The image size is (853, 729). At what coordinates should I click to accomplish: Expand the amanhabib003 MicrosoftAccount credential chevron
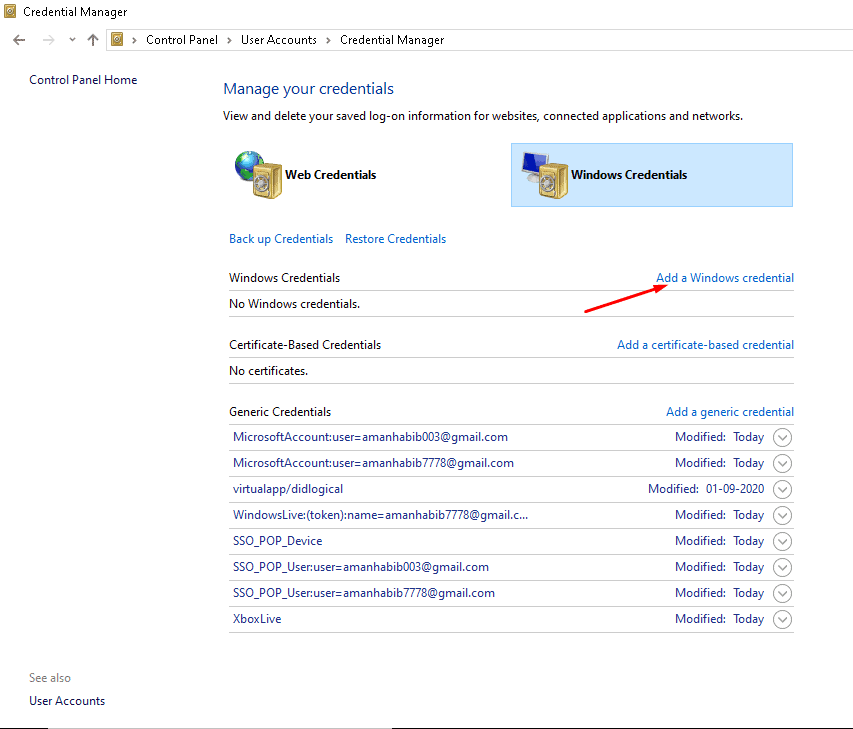[x=782, y=437]
